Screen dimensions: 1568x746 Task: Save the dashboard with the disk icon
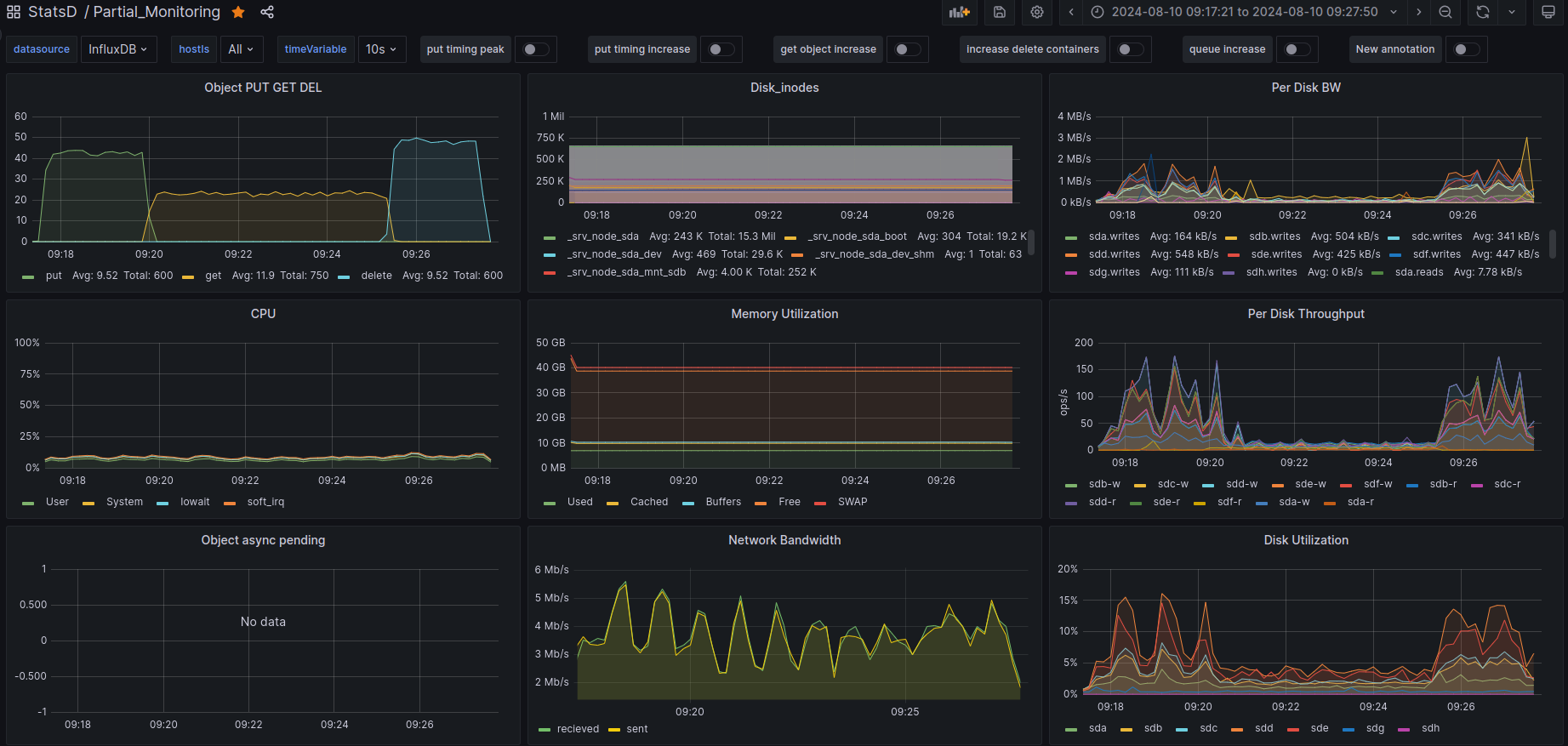click(x=1000, y=12)
